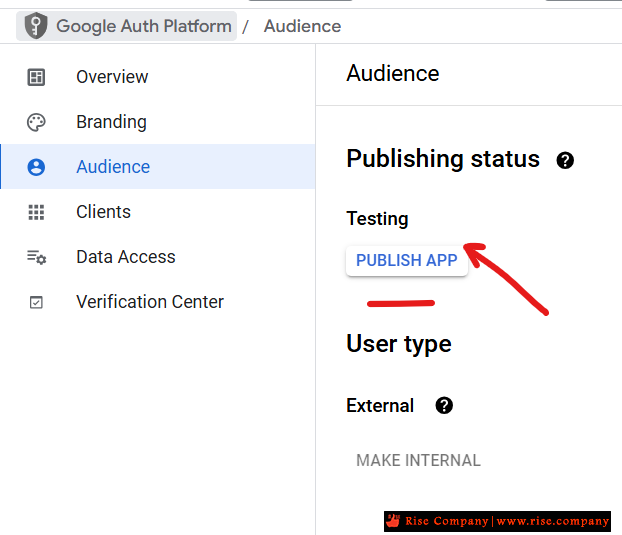Go to the Branding section

158,122
